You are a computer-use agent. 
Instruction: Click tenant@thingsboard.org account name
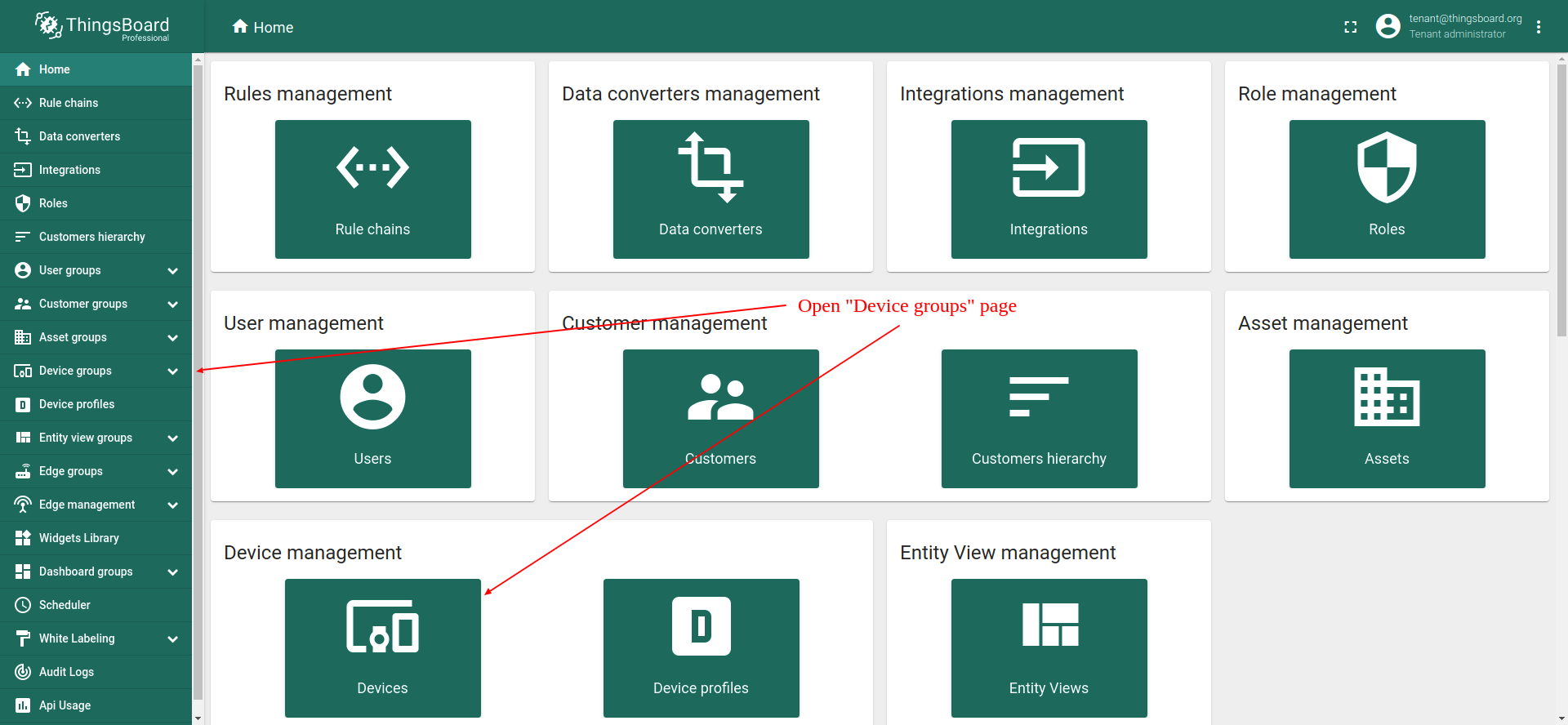pos(1465,19)
